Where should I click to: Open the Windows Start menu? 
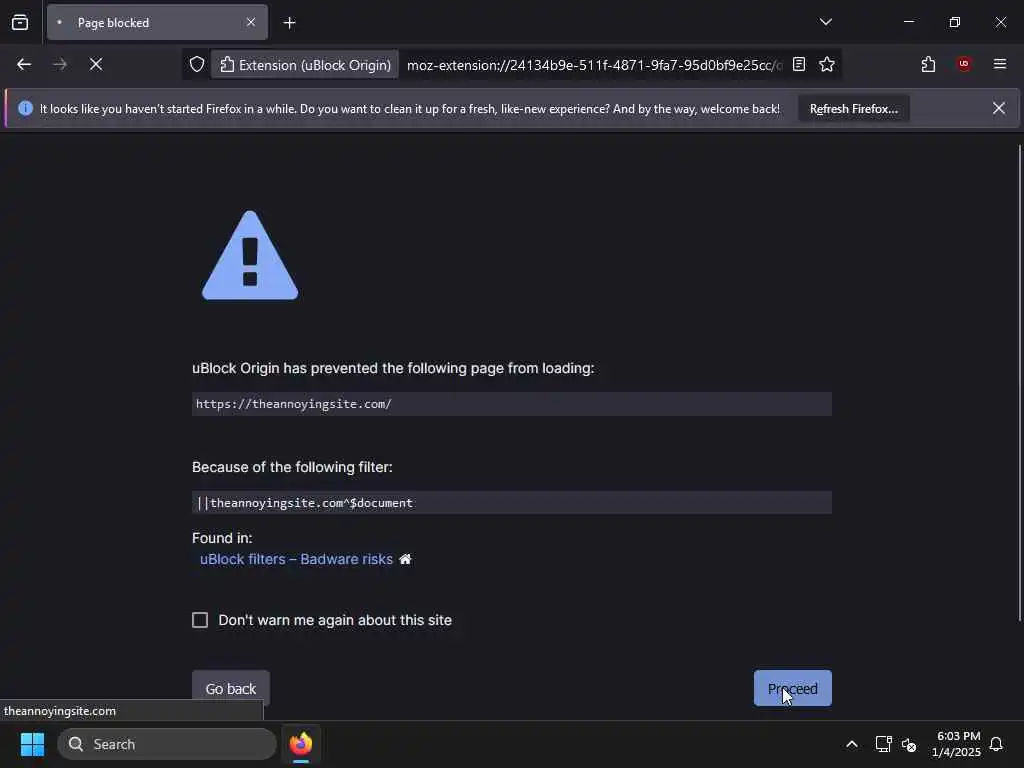tap(32, 744)
